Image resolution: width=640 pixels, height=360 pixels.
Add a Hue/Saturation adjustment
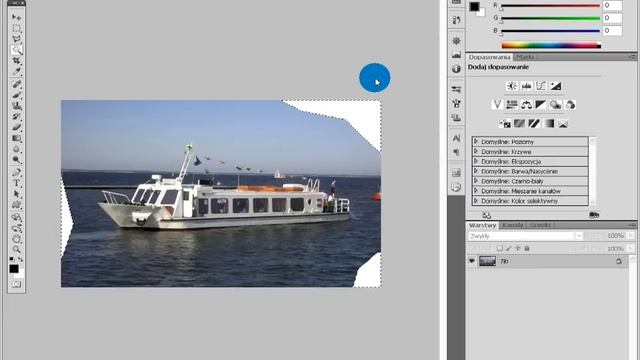511,105
